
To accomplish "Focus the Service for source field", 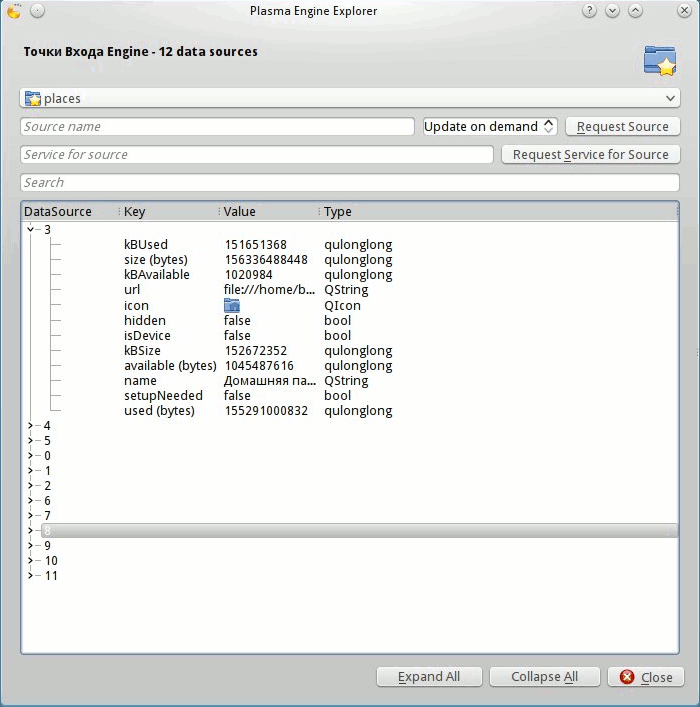I will point(257,155).
